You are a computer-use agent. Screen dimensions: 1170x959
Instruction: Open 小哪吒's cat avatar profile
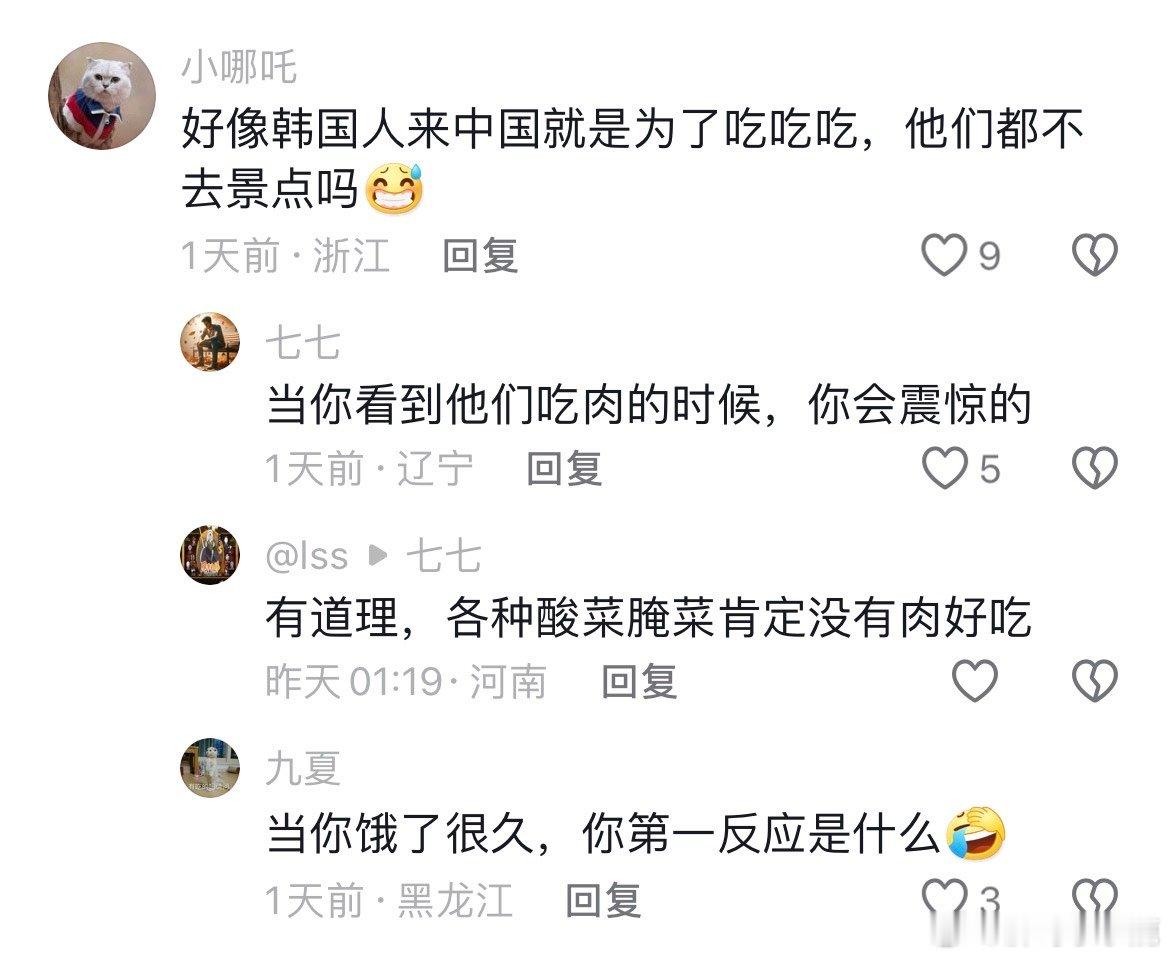pos(102,96)
